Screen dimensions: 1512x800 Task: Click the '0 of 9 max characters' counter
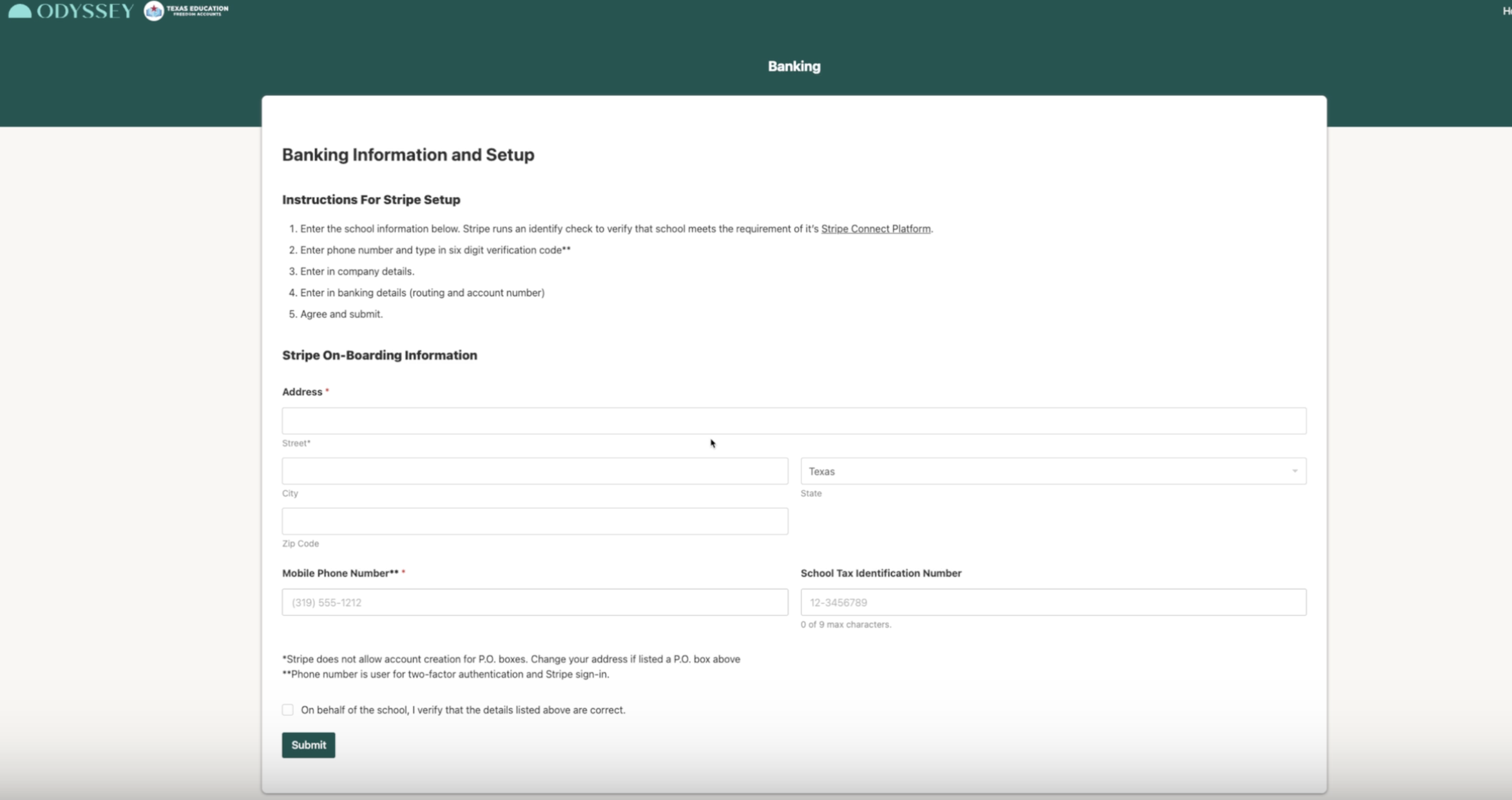click(845, 624)
